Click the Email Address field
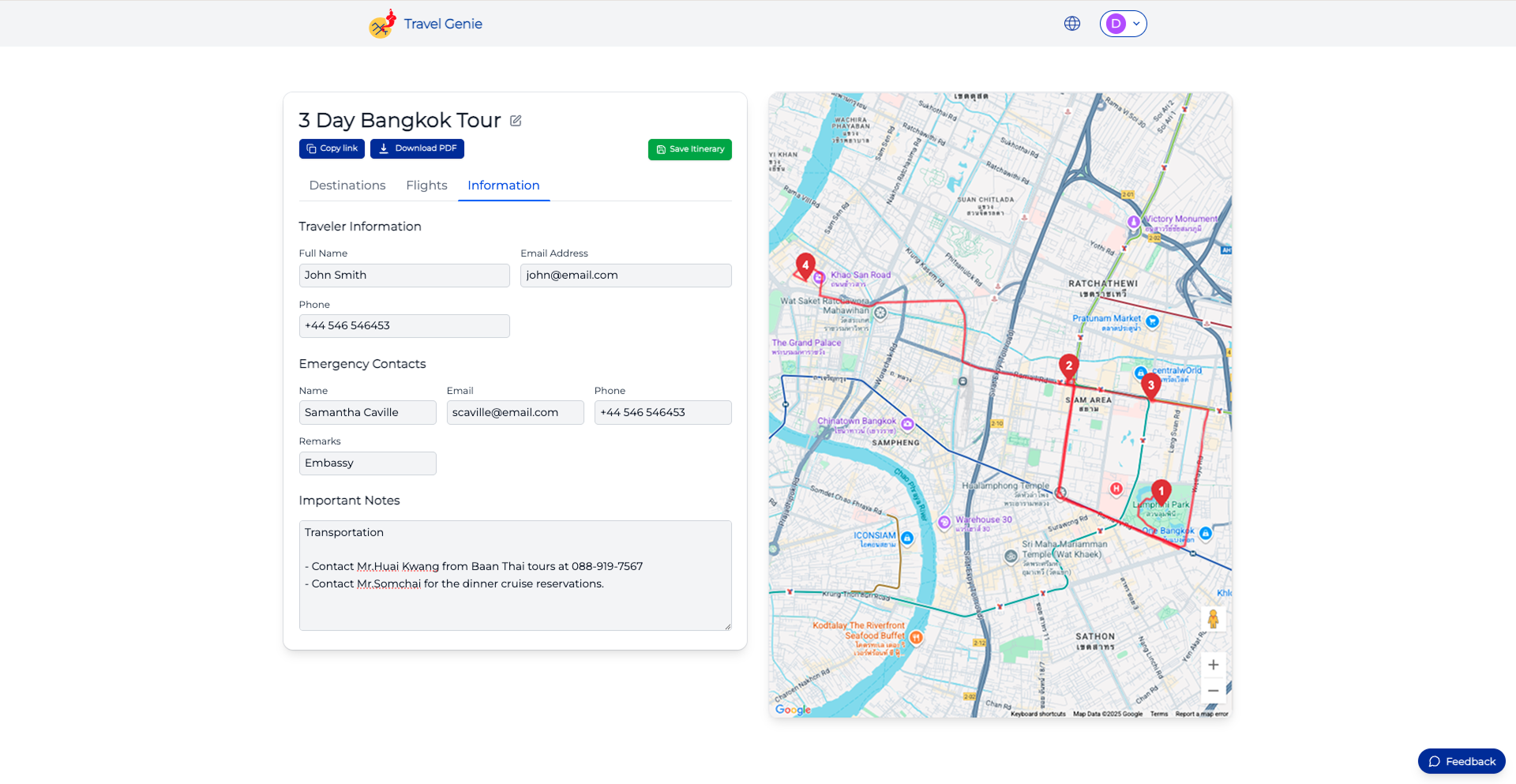The image size is (1516, 784). pos(626,275)
